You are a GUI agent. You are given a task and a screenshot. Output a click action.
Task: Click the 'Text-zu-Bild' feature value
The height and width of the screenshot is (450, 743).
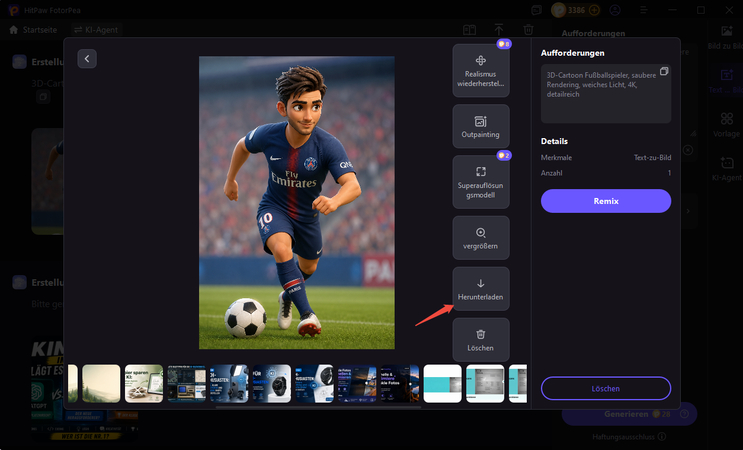click(652, 158)
